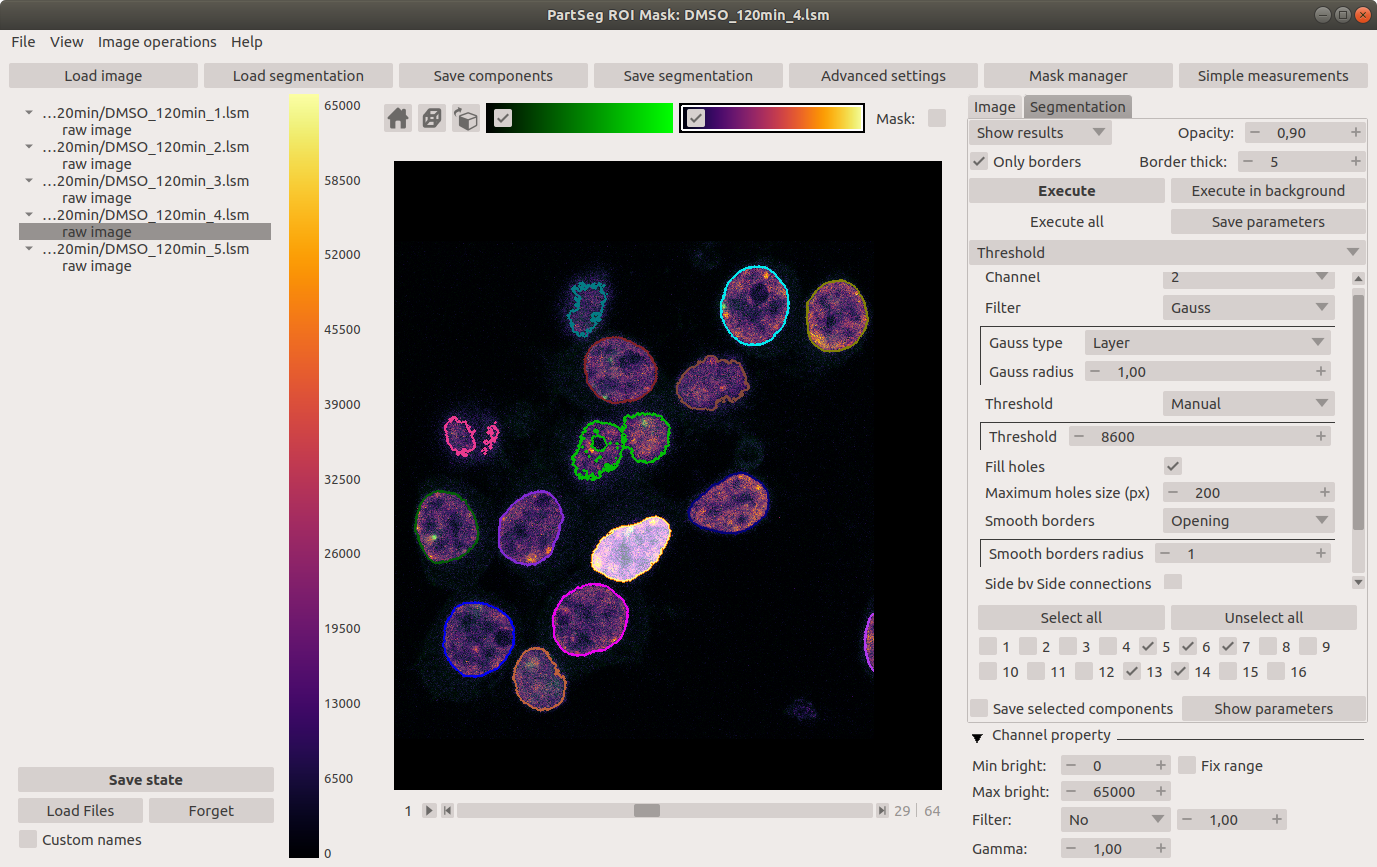Open Smooth borders Opening dropdown
This screenshot has width=1377, height=867.
pyautogui.click(x=1248, y=521)
